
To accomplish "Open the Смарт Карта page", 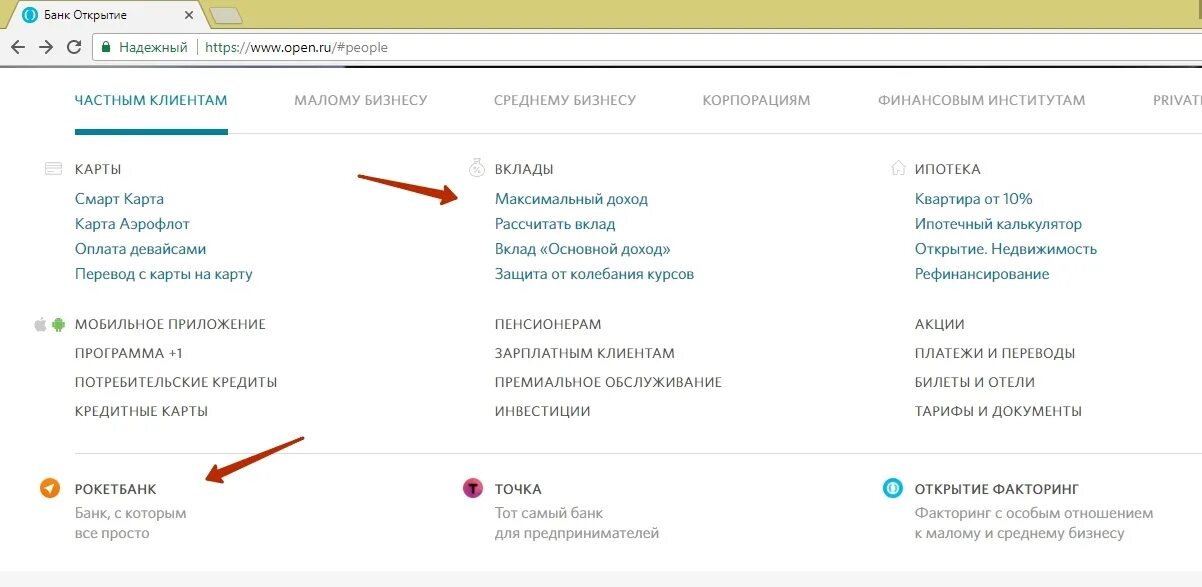I will click(119, 198).
